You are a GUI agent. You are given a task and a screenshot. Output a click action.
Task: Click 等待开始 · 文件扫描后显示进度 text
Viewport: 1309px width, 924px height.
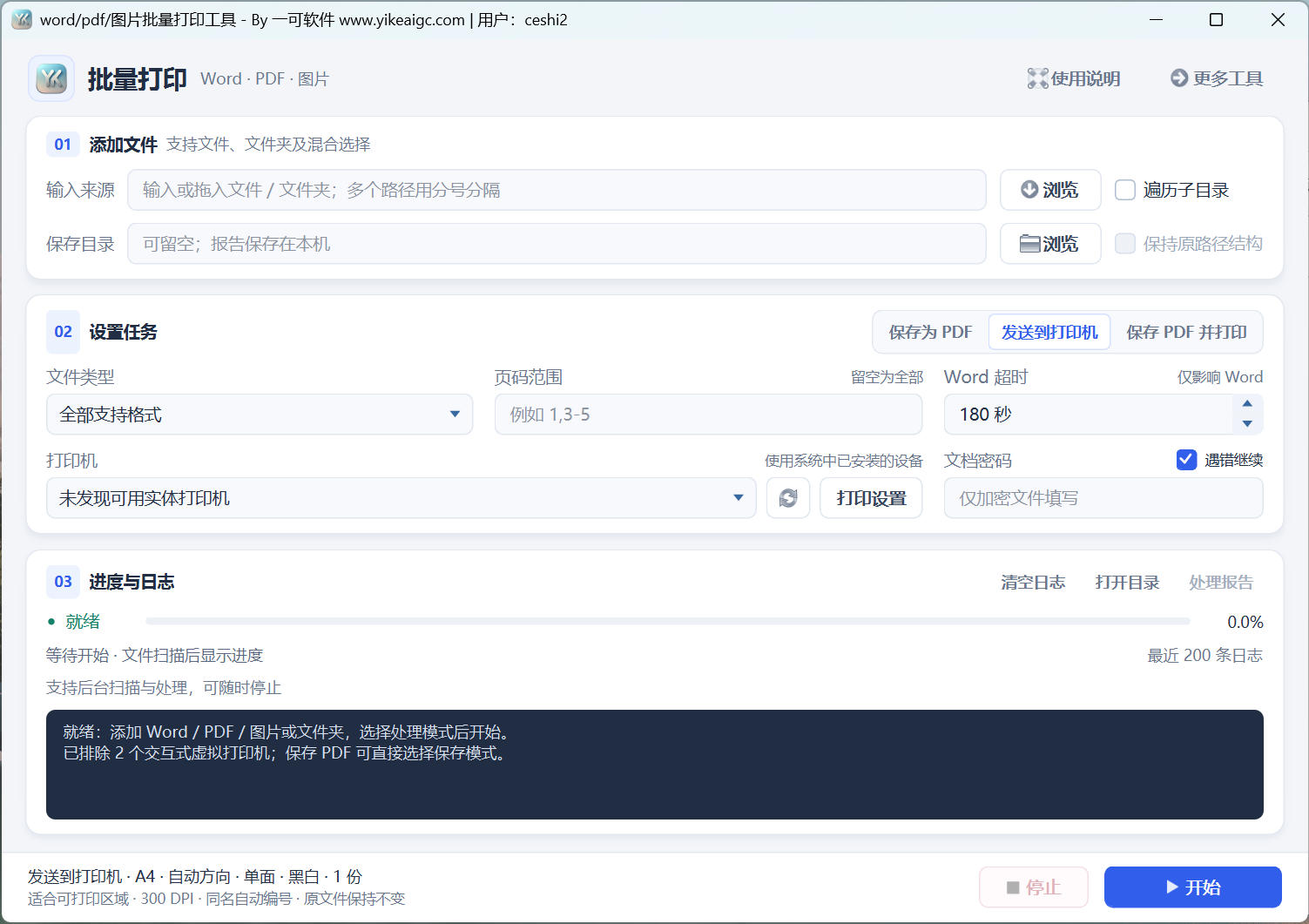[x=154, y=656]
